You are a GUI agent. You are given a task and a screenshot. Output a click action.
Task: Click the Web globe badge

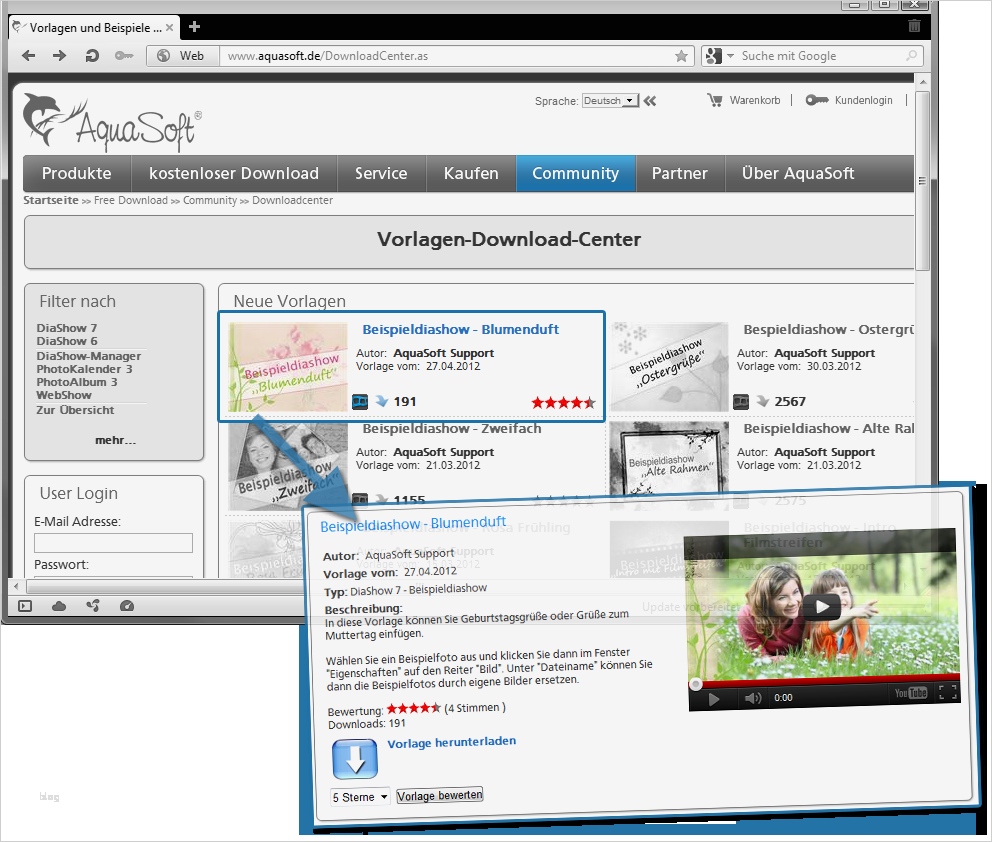point(183,56)
